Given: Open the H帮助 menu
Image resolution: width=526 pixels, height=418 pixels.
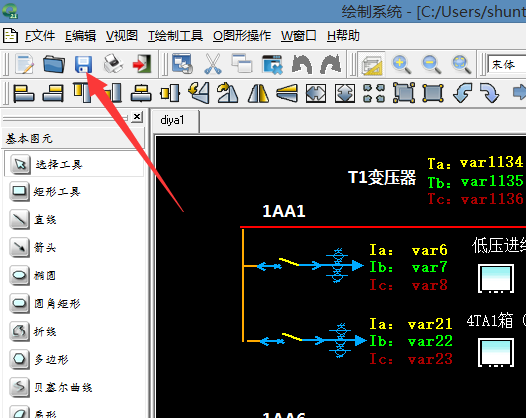Looking at the screenshot, I should (343, 36).
